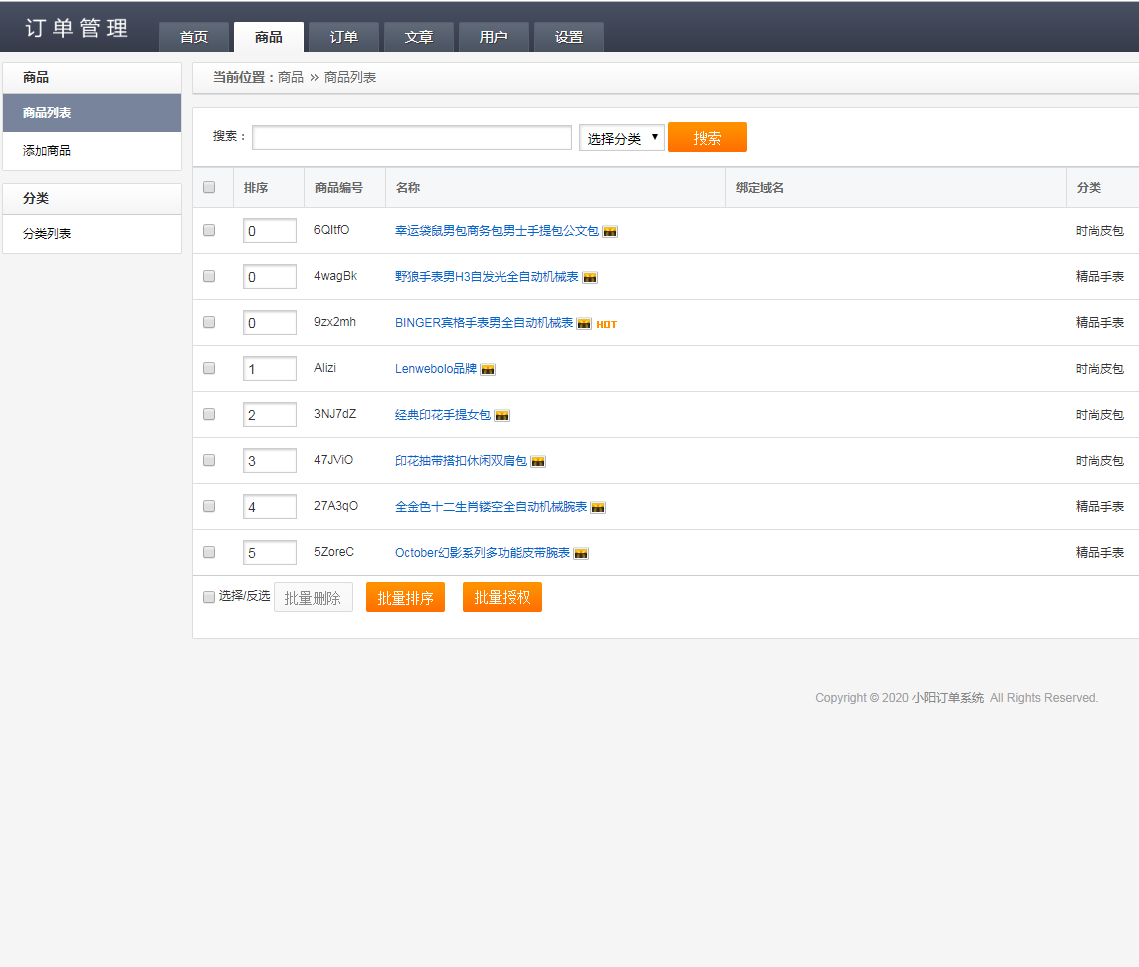Click image icon beside 幸运袋鼠男包 product
This screenshot has width=1139, height=967.
pos(610,231)
